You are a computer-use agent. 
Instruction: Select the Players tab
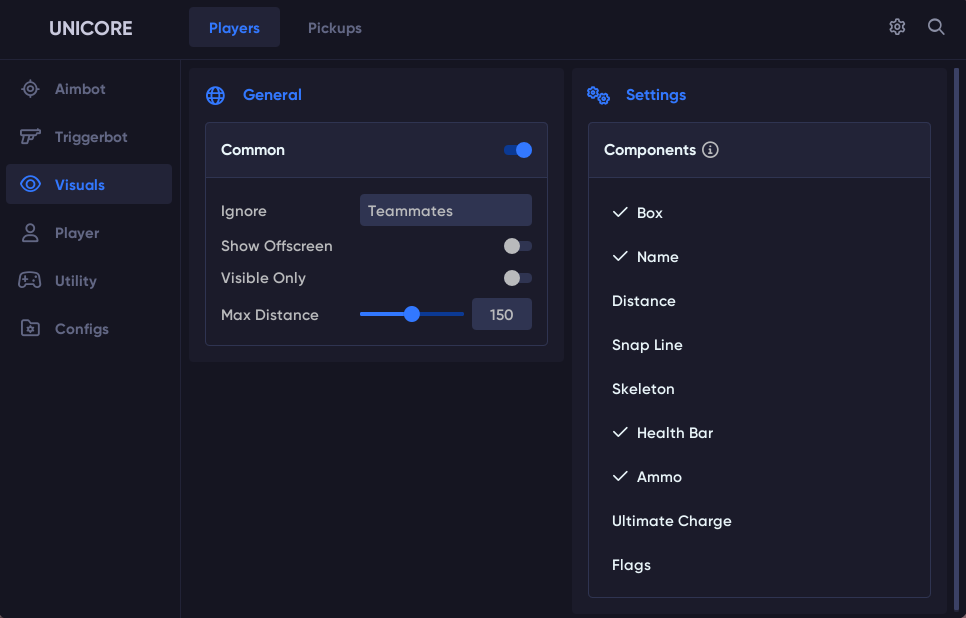tap(234, 28)
